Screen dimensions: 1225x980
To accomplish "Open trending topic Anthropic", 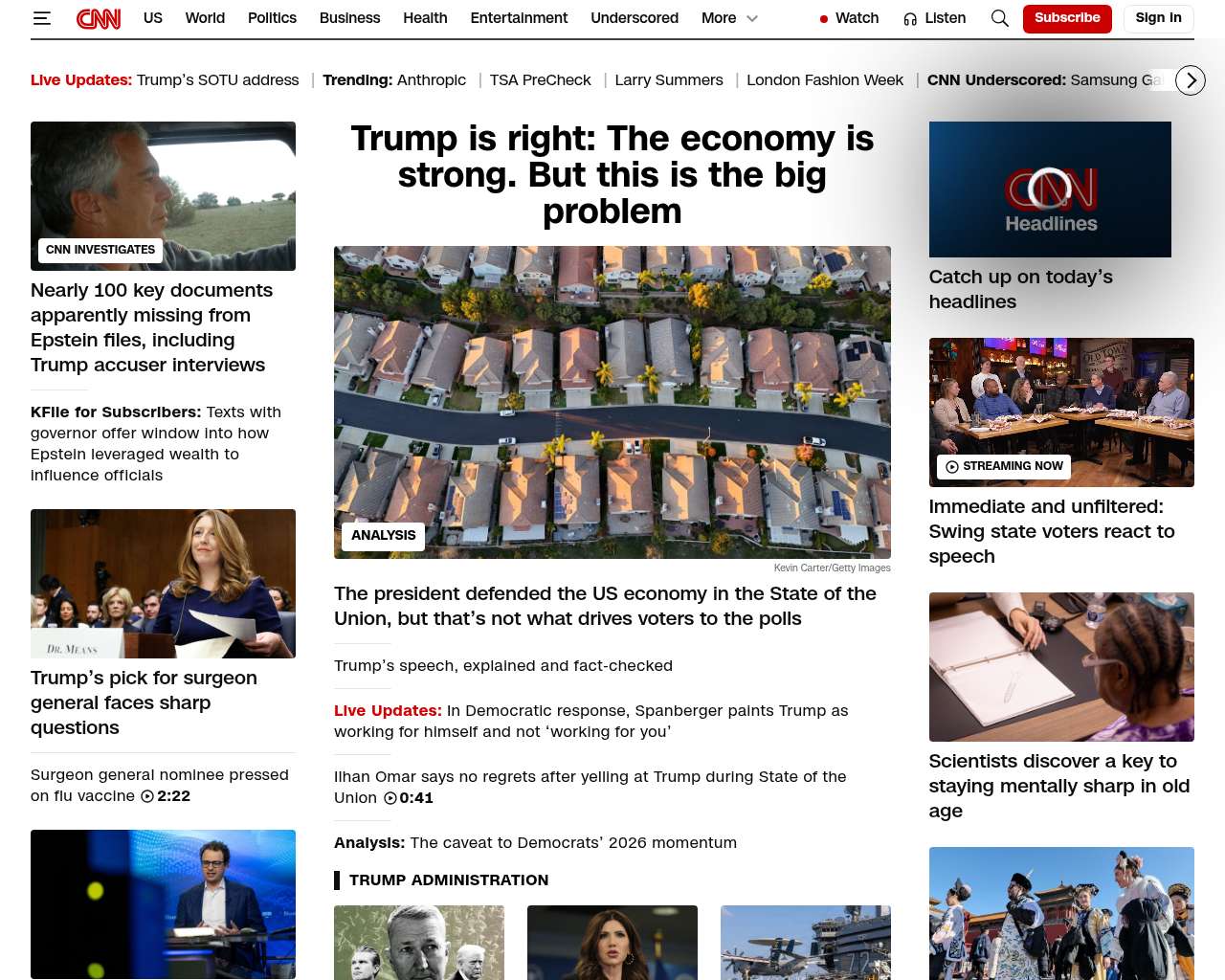I will 432,80.
